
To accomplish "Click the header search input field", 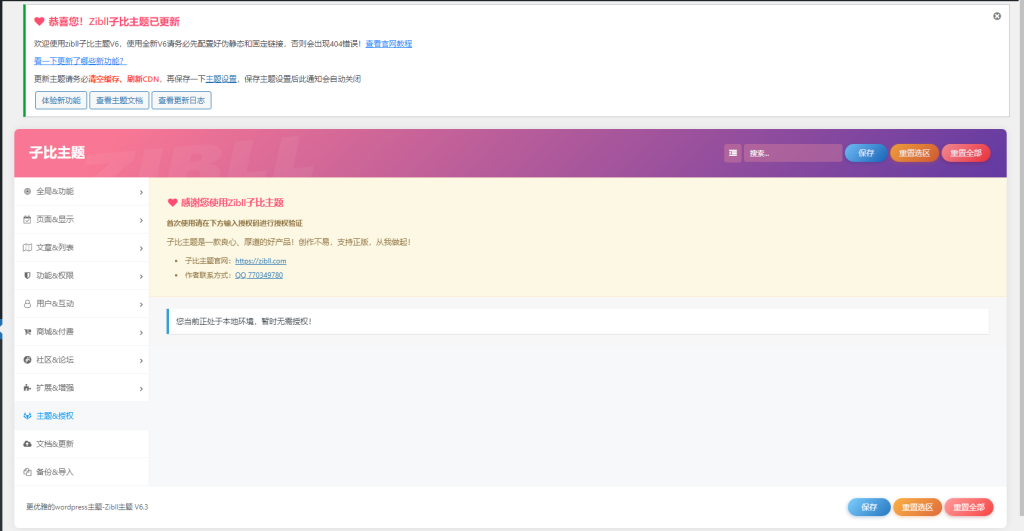I will pos(792,153).
